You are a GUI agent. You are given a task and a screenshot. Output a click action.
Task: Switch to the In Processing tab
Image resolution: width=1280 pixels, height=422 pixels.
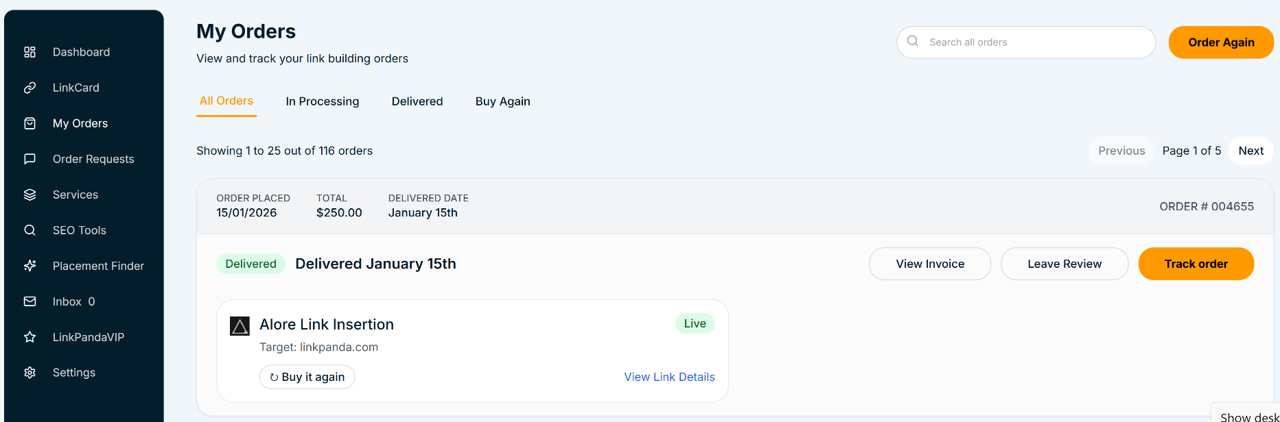(x=322, y=101)
